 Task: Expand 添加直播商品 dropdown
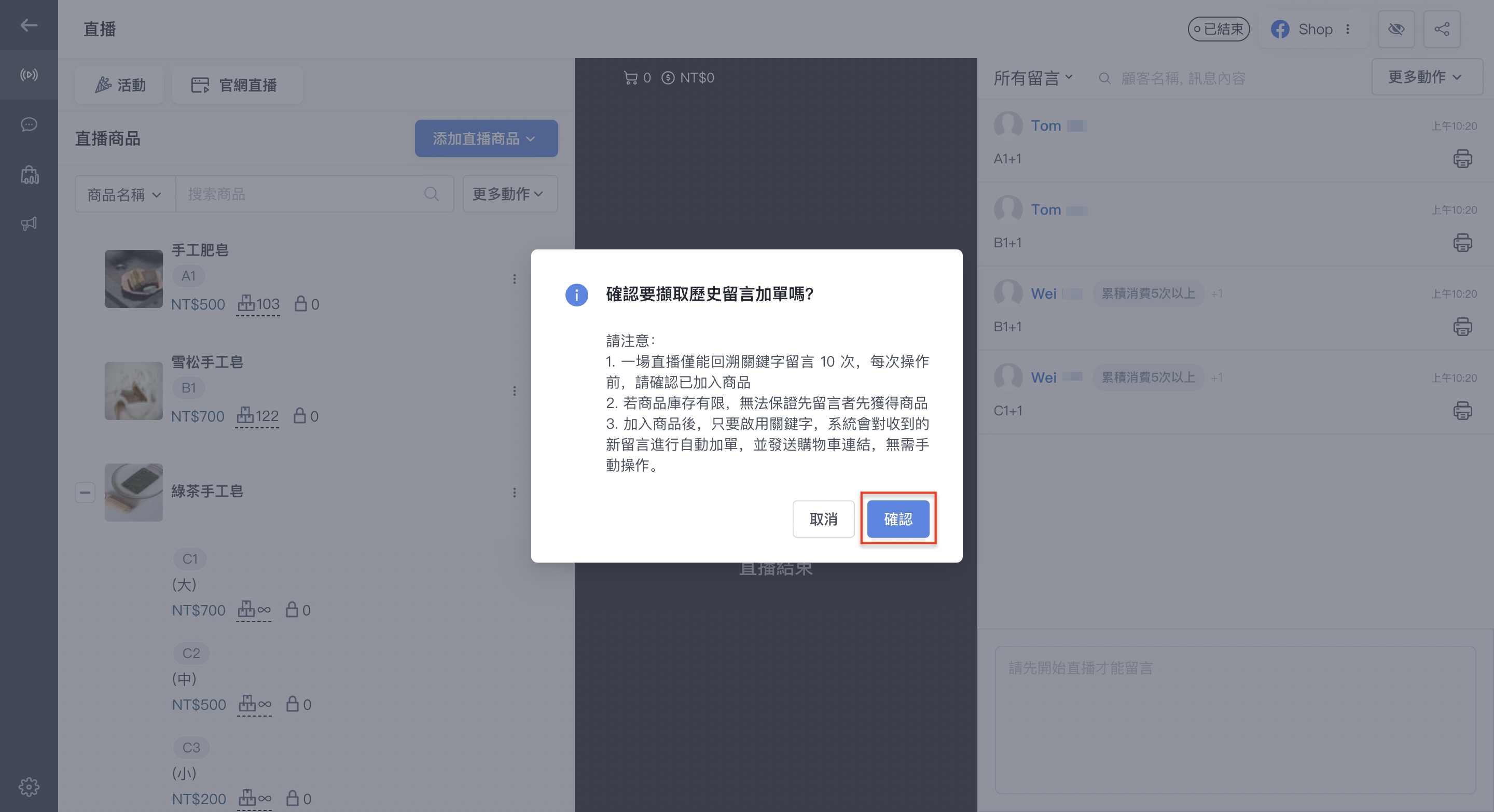click(486, 138)
